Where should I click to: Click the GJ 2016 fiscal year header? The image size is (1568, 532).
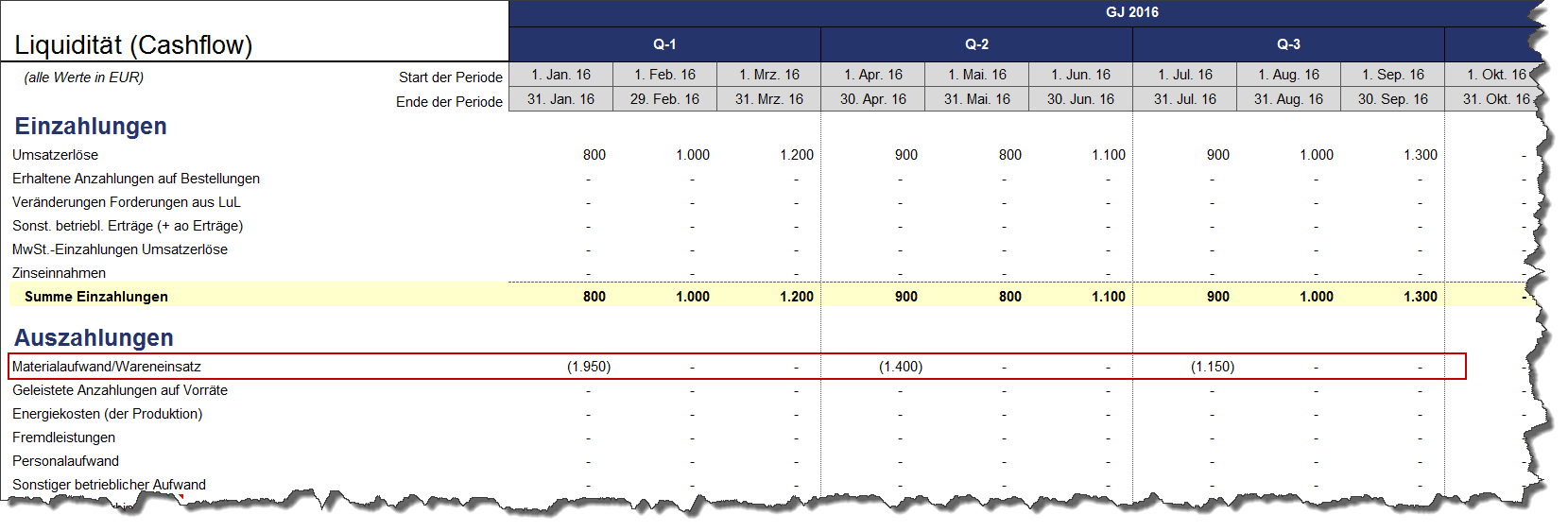[x=1131, y=12]
